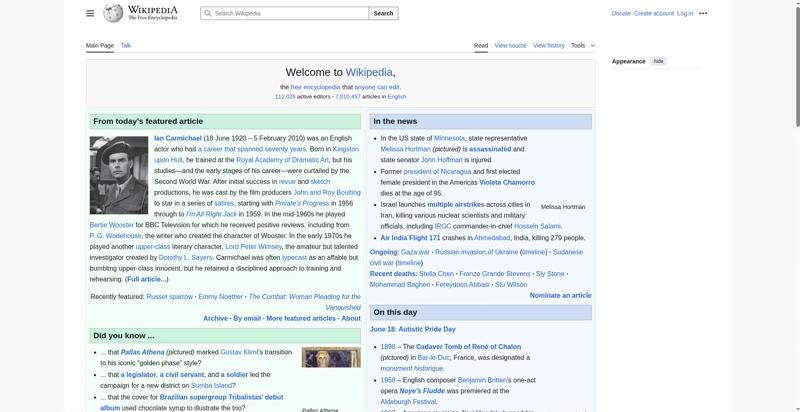Screen dimensions: 800x412
Task: Open the Ian Carmichael article link
Action: (178, 138)
